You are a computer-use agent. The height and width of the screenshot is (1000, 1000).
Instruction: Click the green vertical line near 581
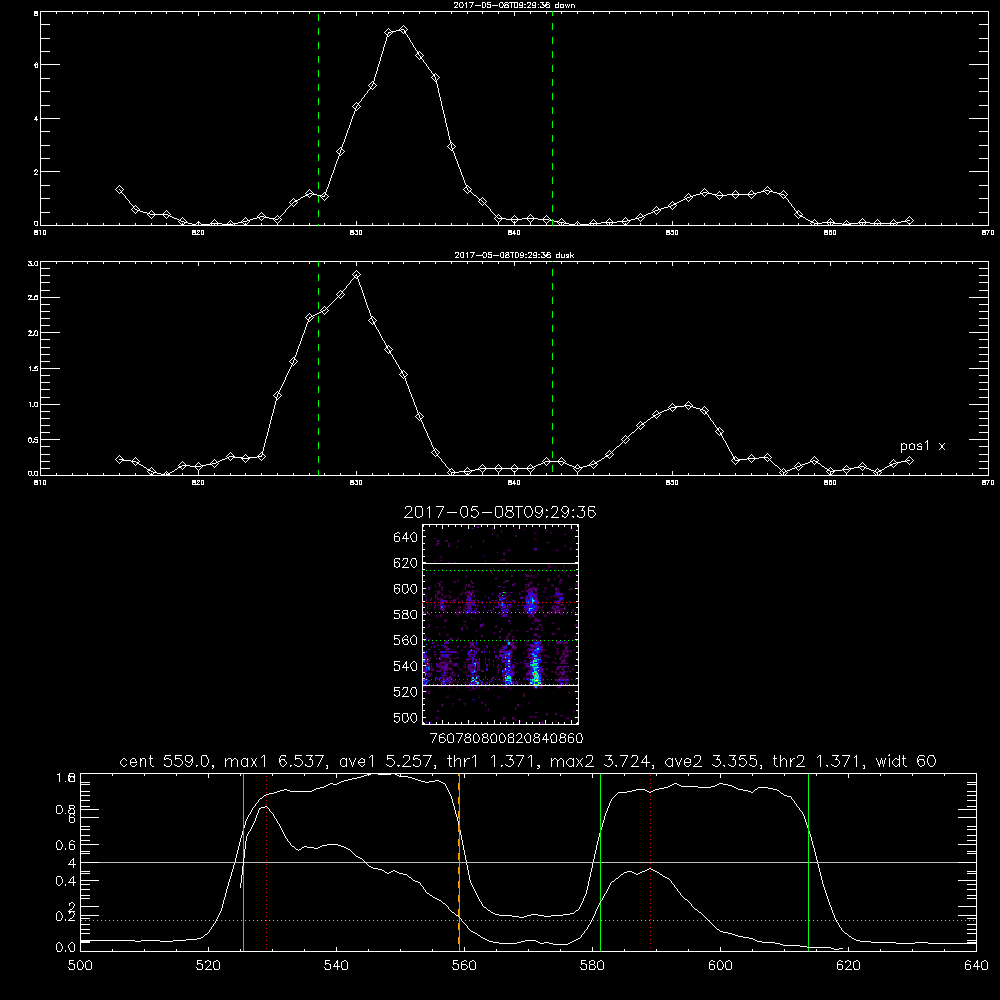tap(600, 862)
